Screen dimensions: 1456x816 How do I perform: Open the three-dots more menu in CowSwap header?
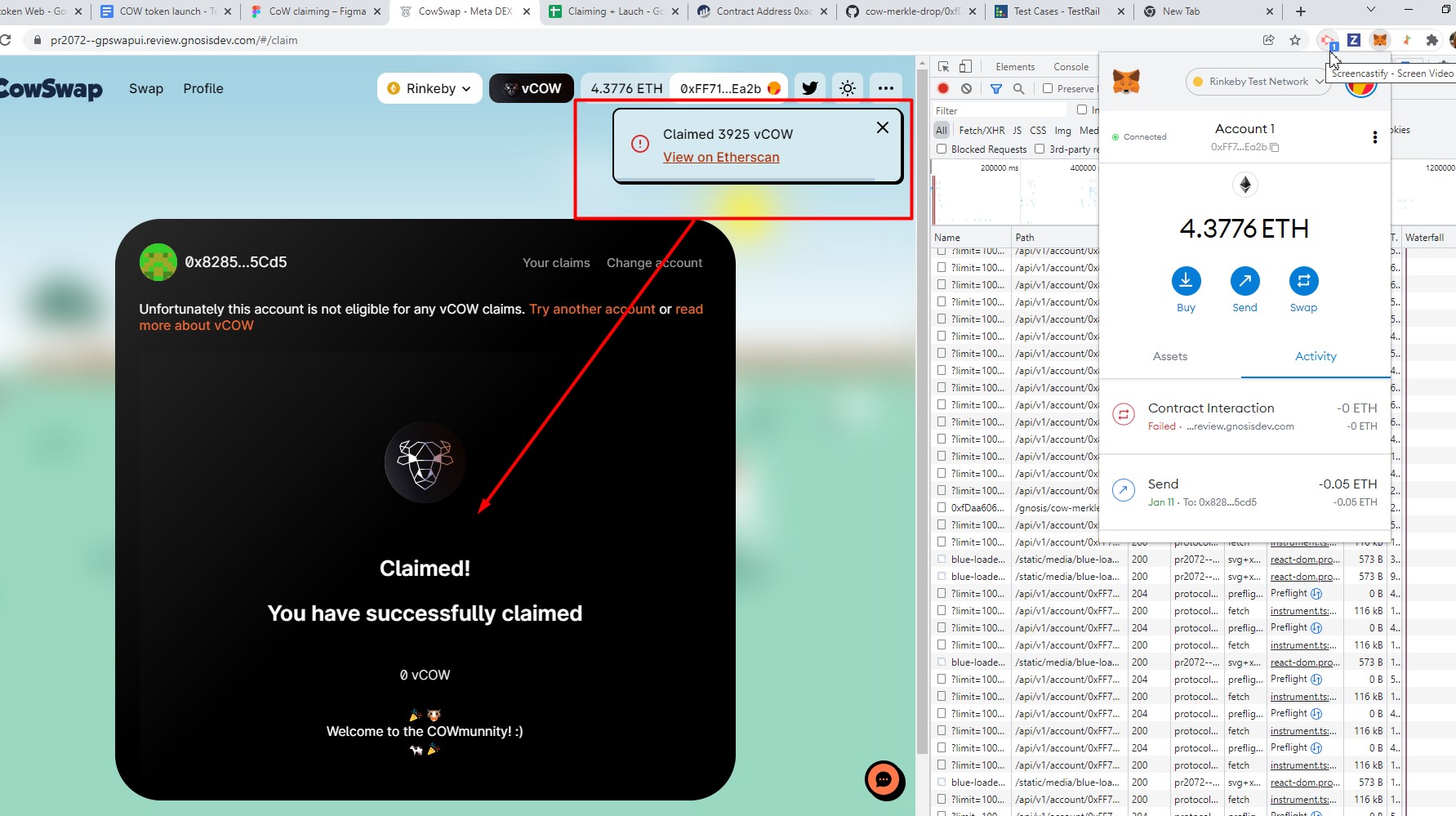[x=886, y=88]
